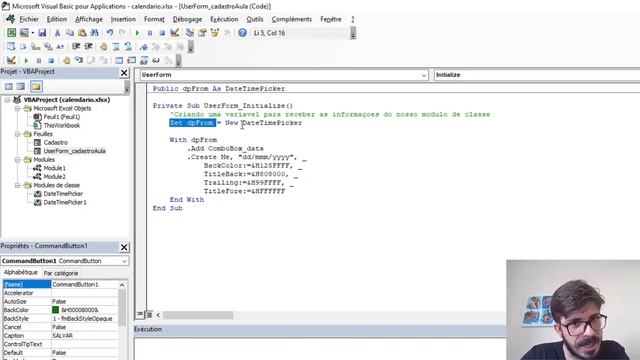Click the code window horizontal scrollbar
The height and width of the screenshot is (360, 640).
[x=198, y=315]
